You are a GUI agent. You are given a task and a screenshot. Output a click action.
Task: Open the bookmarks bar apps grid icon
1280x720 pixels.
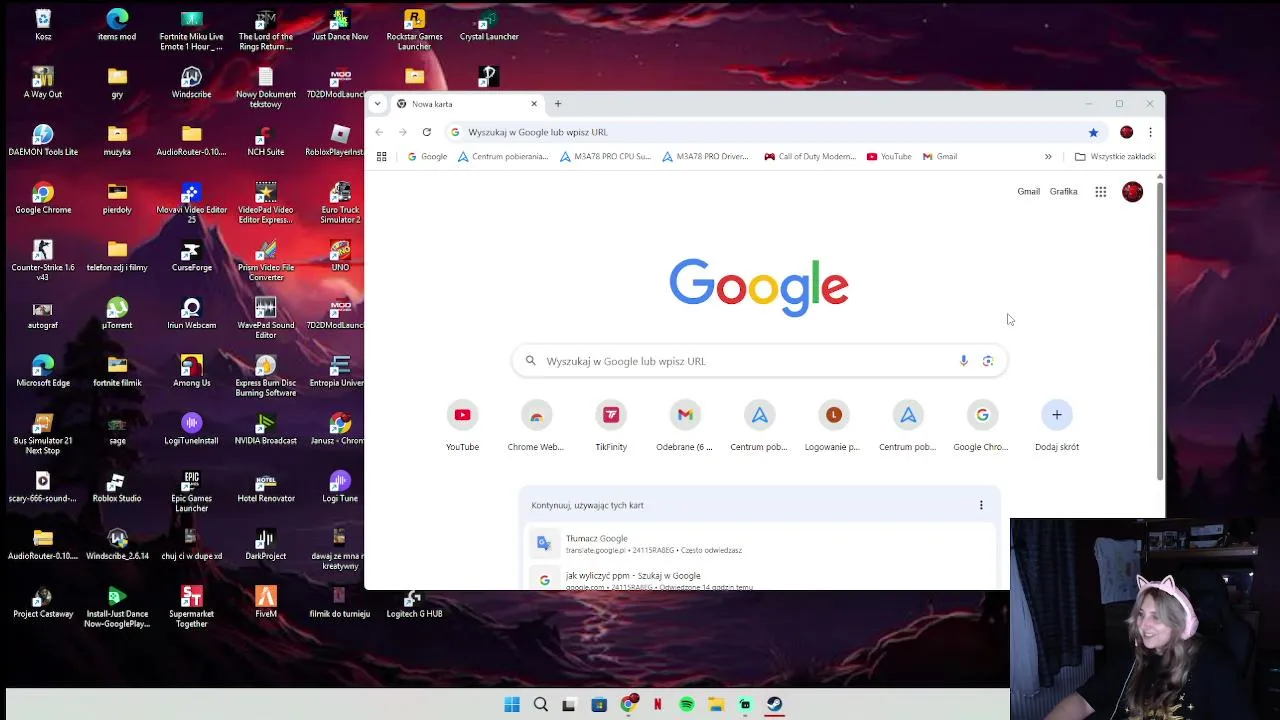click(381, 157)
